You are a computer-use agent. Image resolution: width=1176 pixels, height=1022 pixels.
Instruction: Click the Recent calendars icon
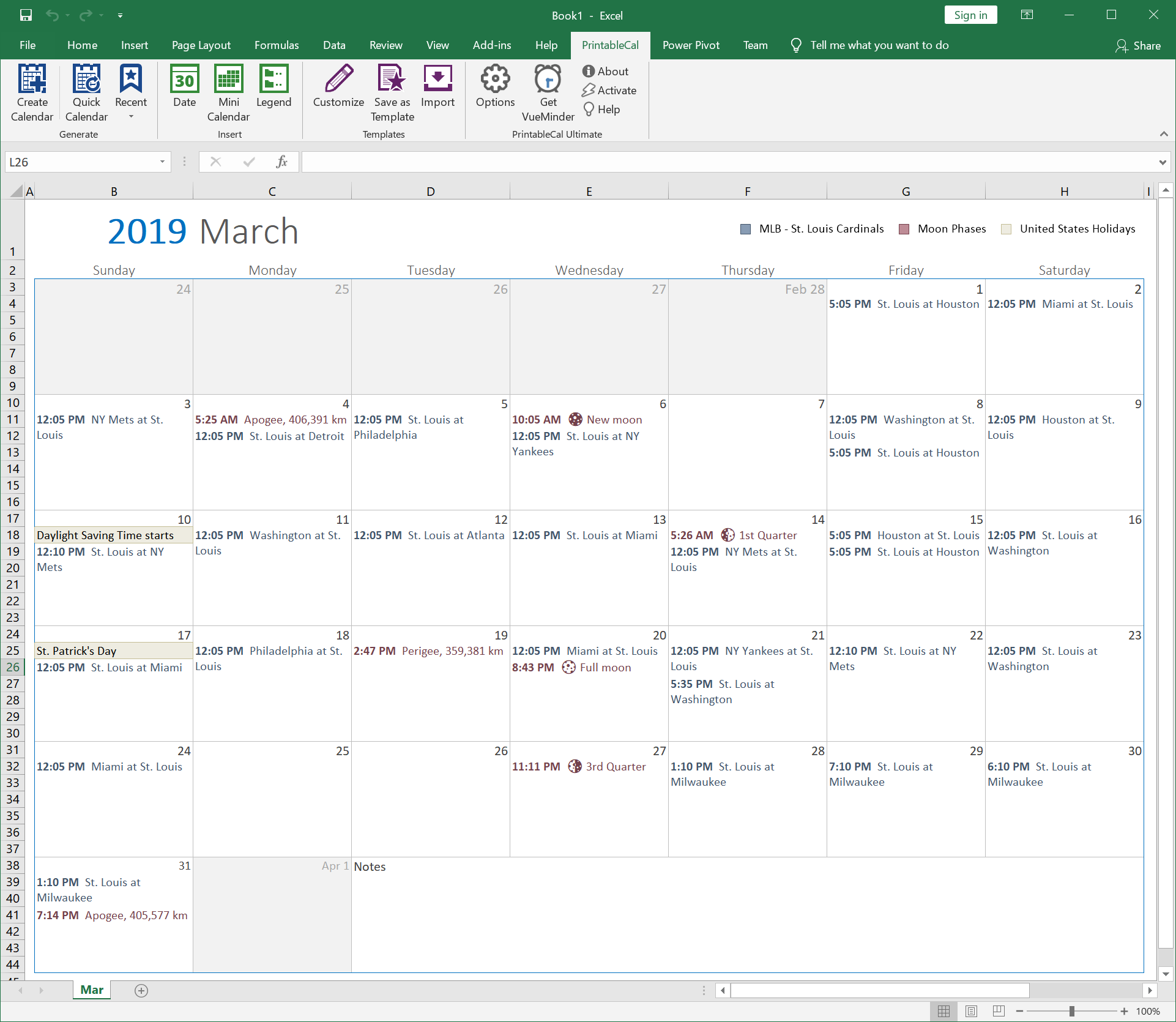(131, 93)
